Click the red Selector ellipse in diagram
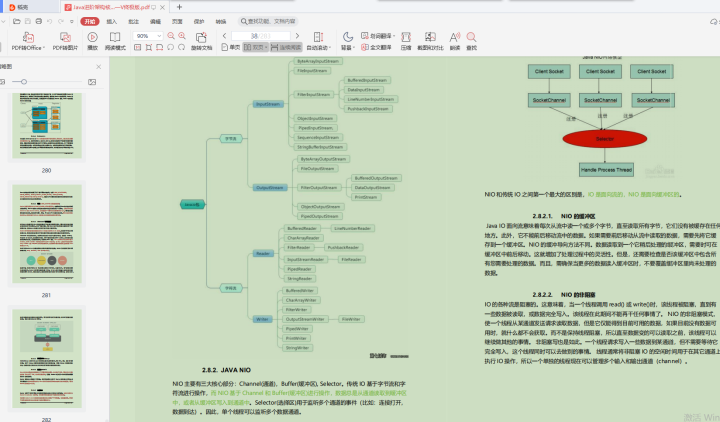720x422 pixels. coord(605,139)
